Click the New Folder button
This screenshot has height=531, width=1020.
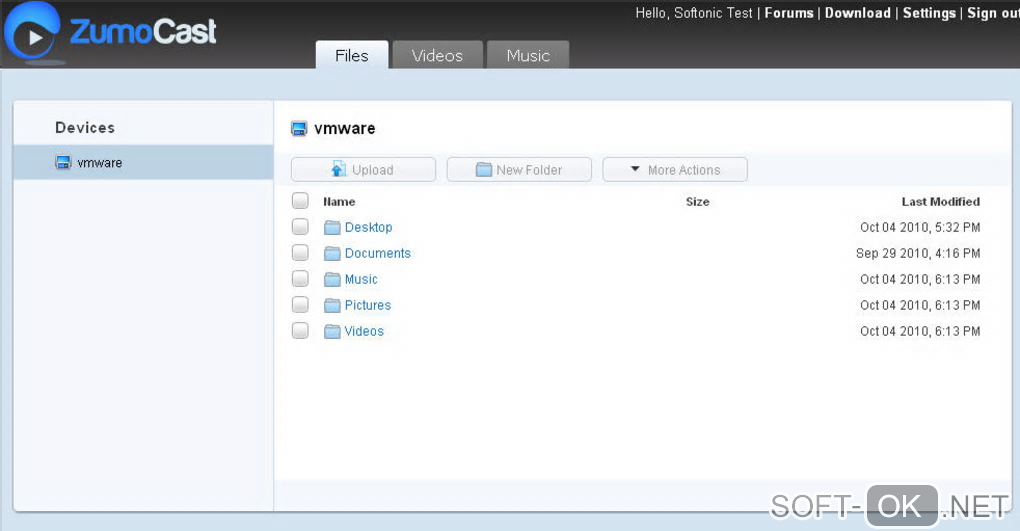coord(519,170)
